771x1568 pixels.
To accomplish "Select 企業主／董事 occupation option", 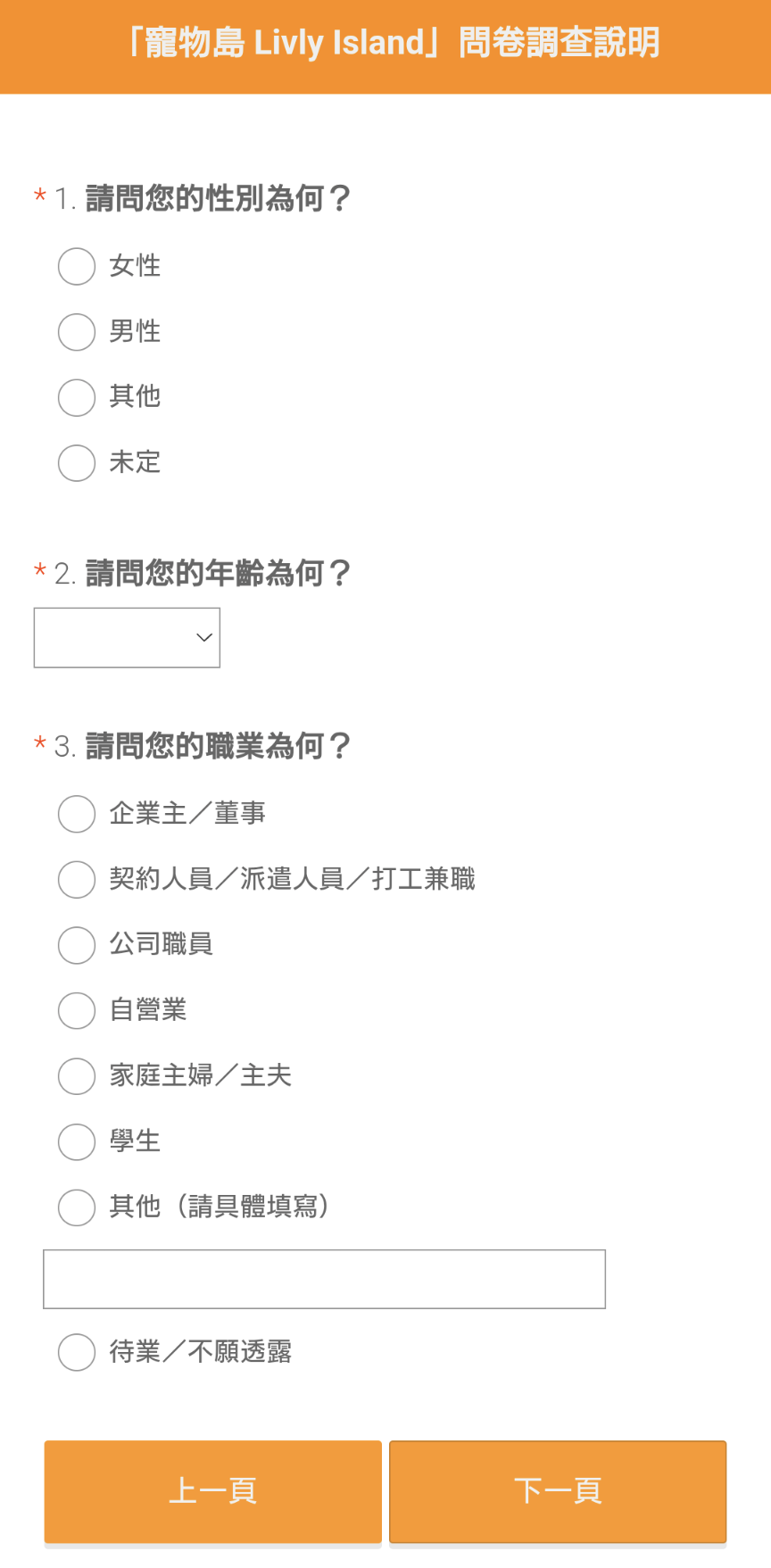I will click(77, 814).
